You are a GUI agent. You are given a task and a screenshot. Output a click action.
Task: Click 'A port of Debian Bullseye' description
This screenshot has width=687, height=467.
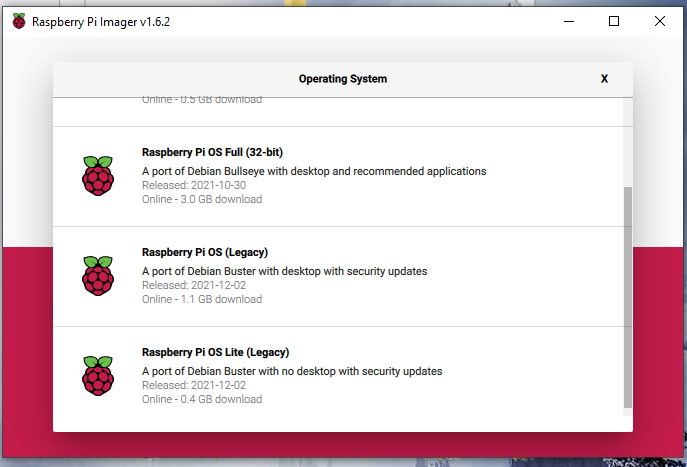[x=314, y=171]
